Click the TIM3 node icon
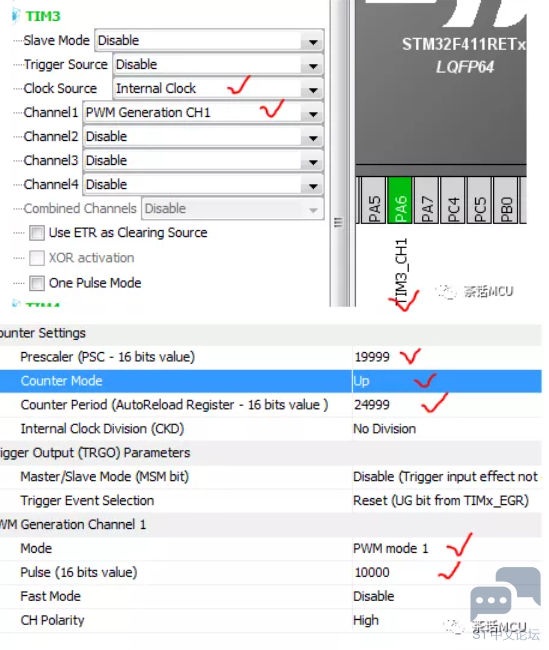The image size is (549, 650). coord(16,15)
